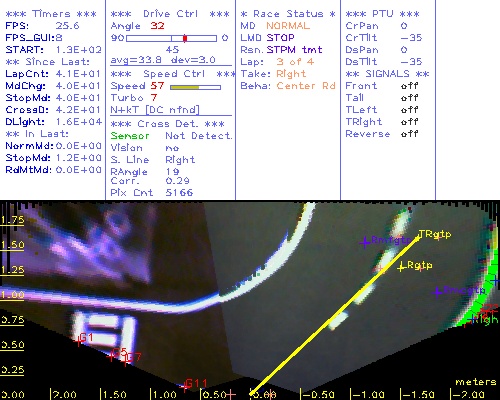
Task: Click the yellow TRgtp marker cross
Action: [x=418, y=237]
